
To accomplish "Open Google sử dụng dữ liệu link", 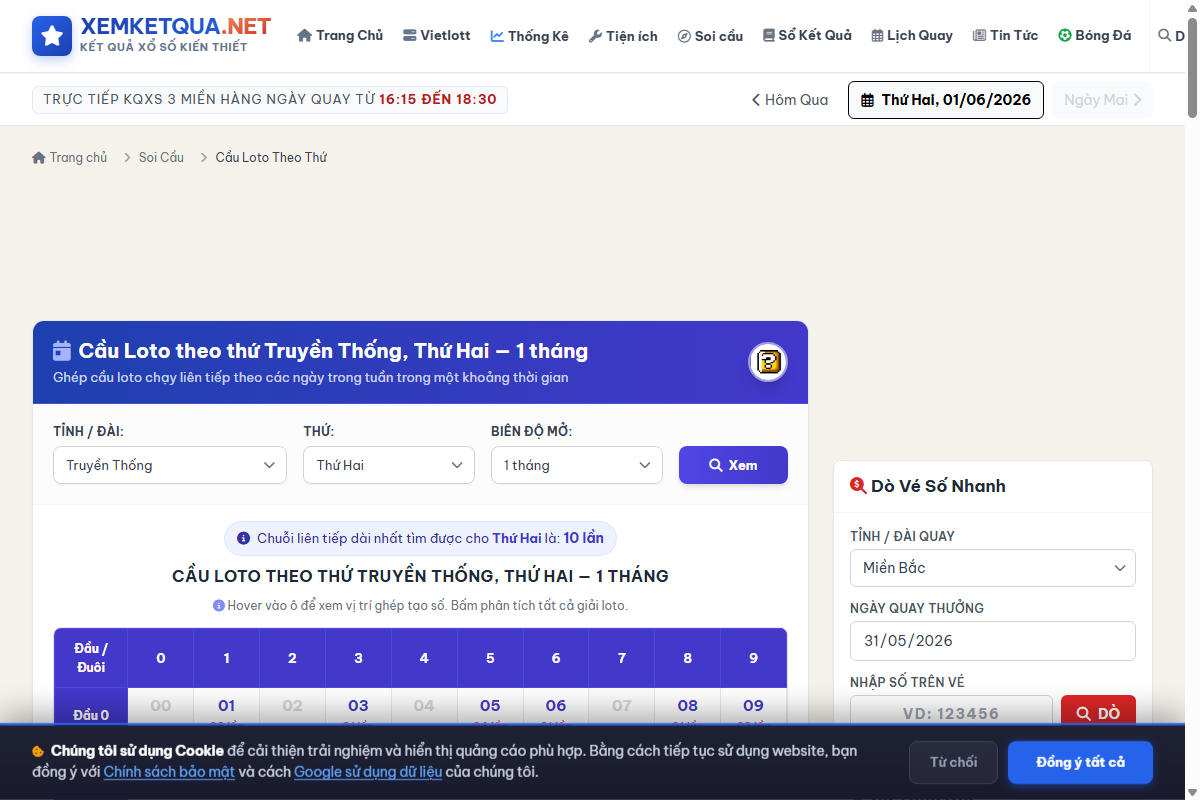I will pos(368,772).
